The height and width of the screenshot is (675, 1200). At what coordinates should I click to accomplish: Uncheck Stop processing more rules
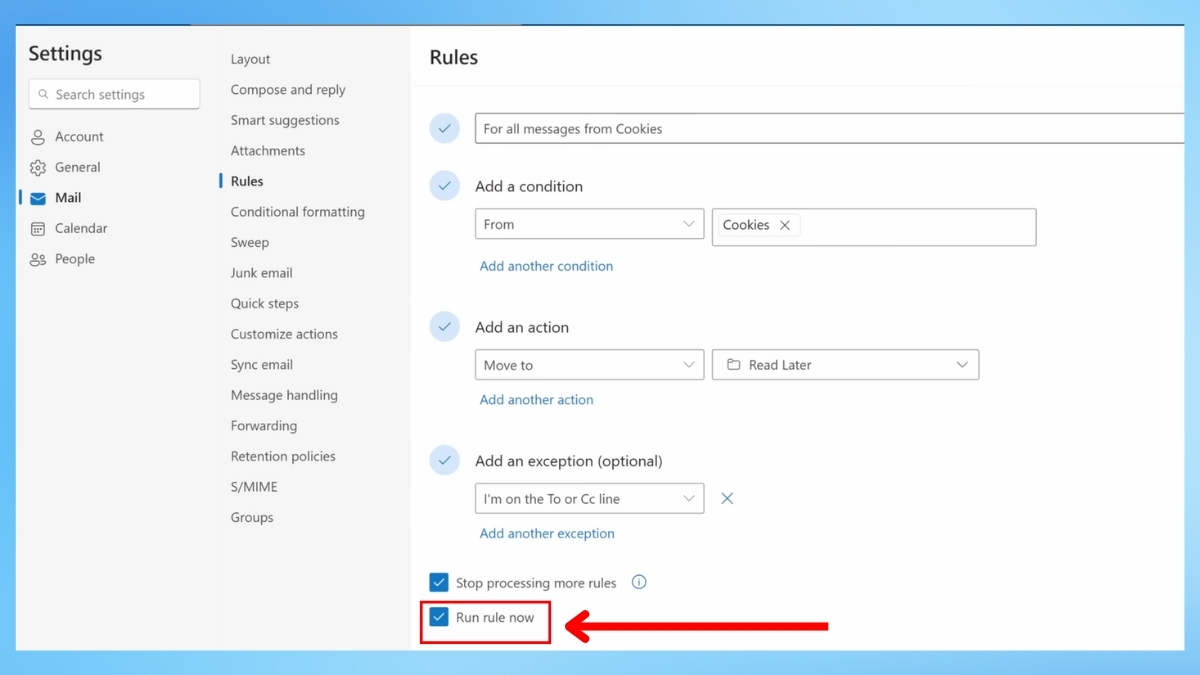pyautogui.click(x=439, y=583)
